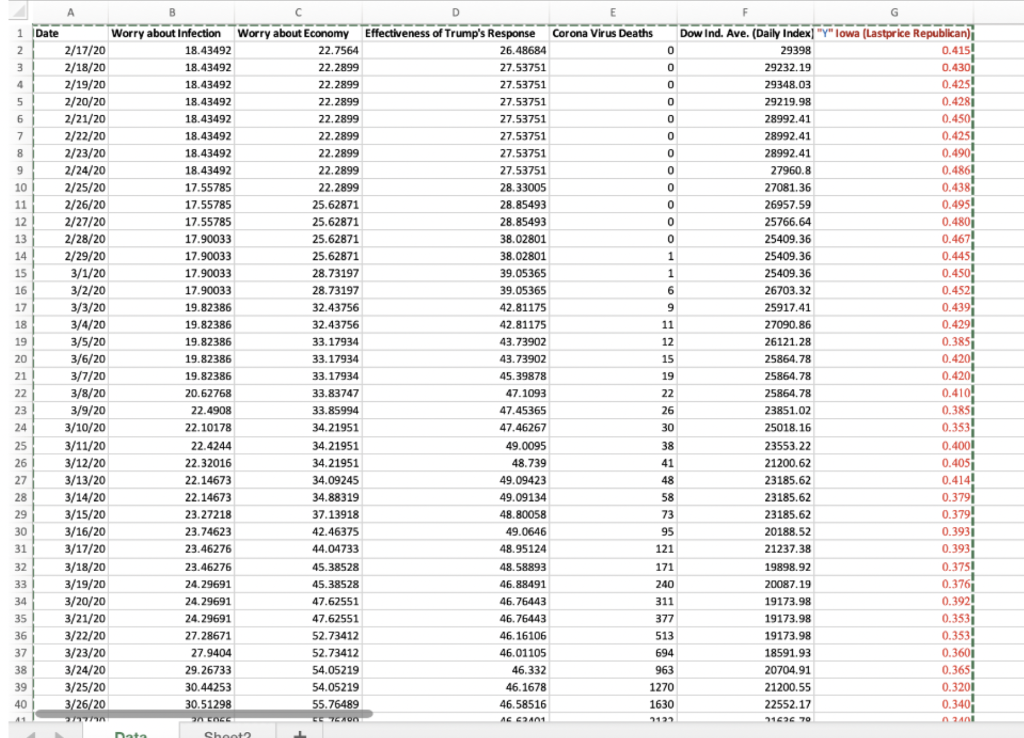This screenshot has width=1024, height=738.
Task: Select the Effectiveness of Trump's Response header
Action: pyautogui.click(x=455, y=33)
